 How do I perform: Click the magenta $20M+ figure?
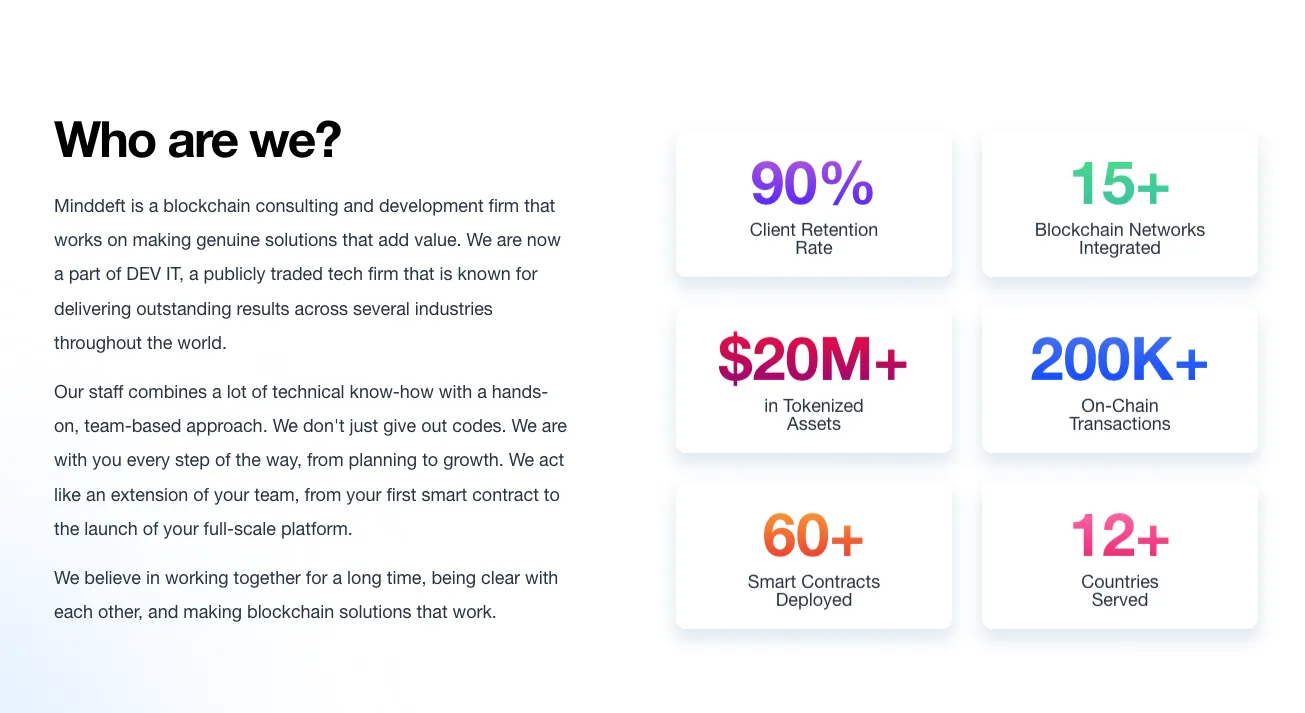pos(813,360)
